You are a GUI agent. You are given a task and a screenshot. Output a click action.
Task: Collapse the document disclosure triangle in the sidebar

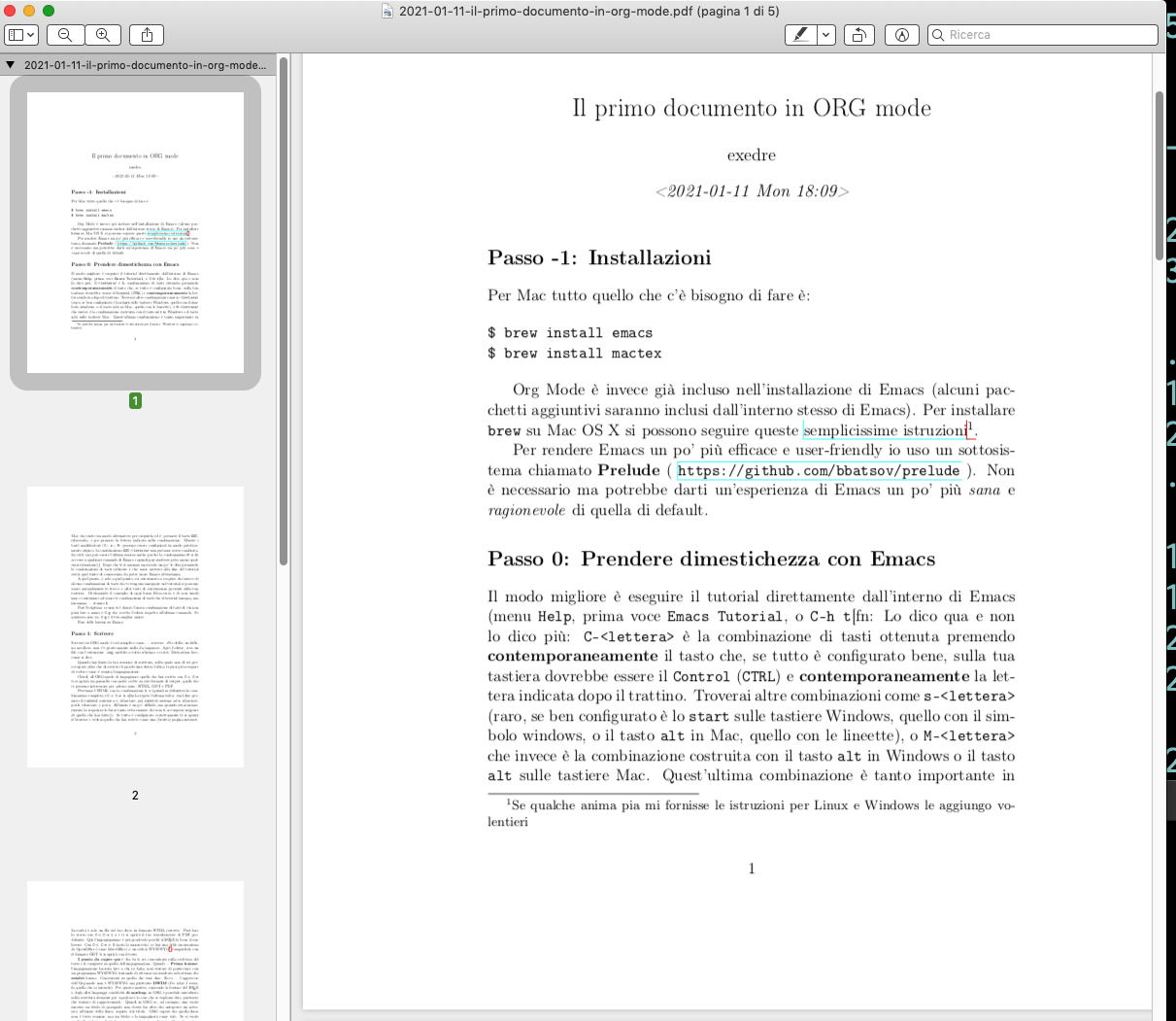10,64
